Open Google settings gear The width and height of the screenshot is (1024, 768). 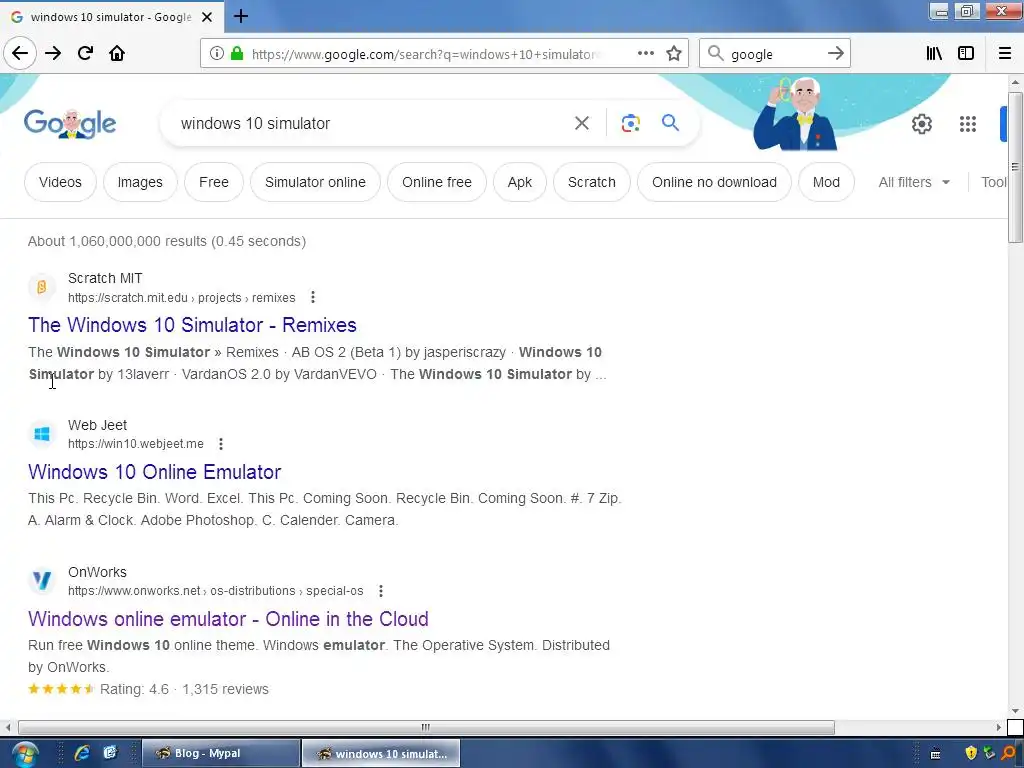[921, 124]
